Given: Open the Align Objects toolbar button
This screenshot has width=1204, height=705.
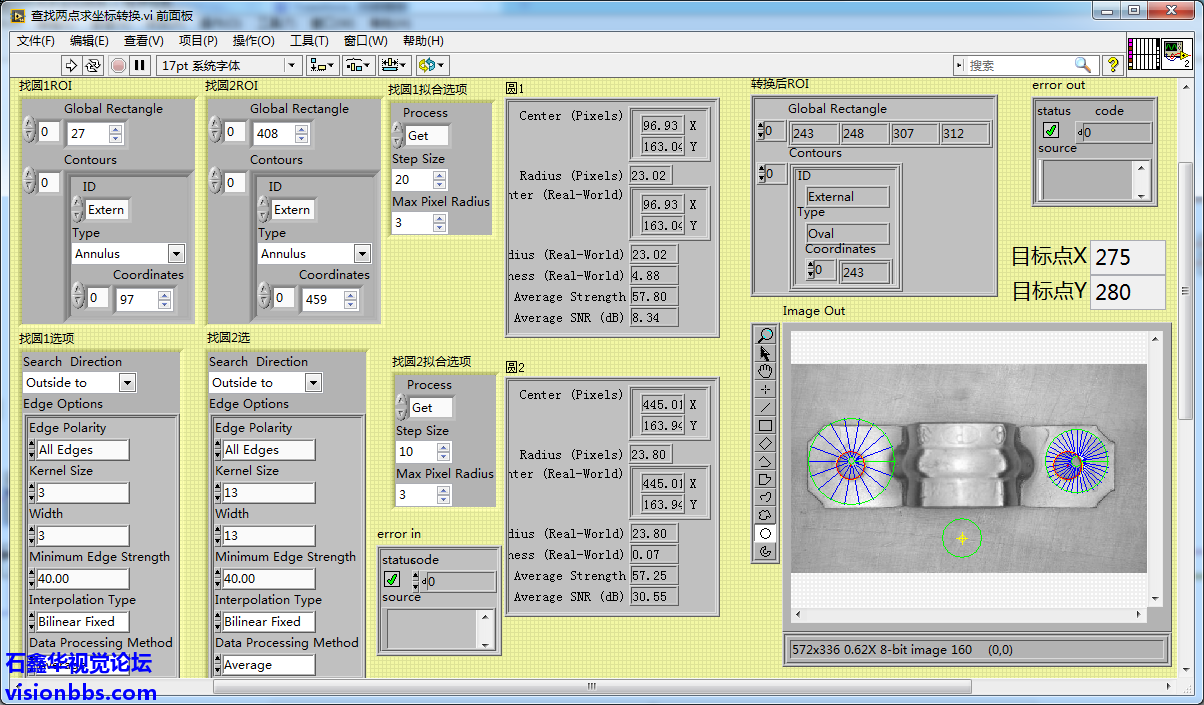Looking at the screenshot, I should [323, 65].
